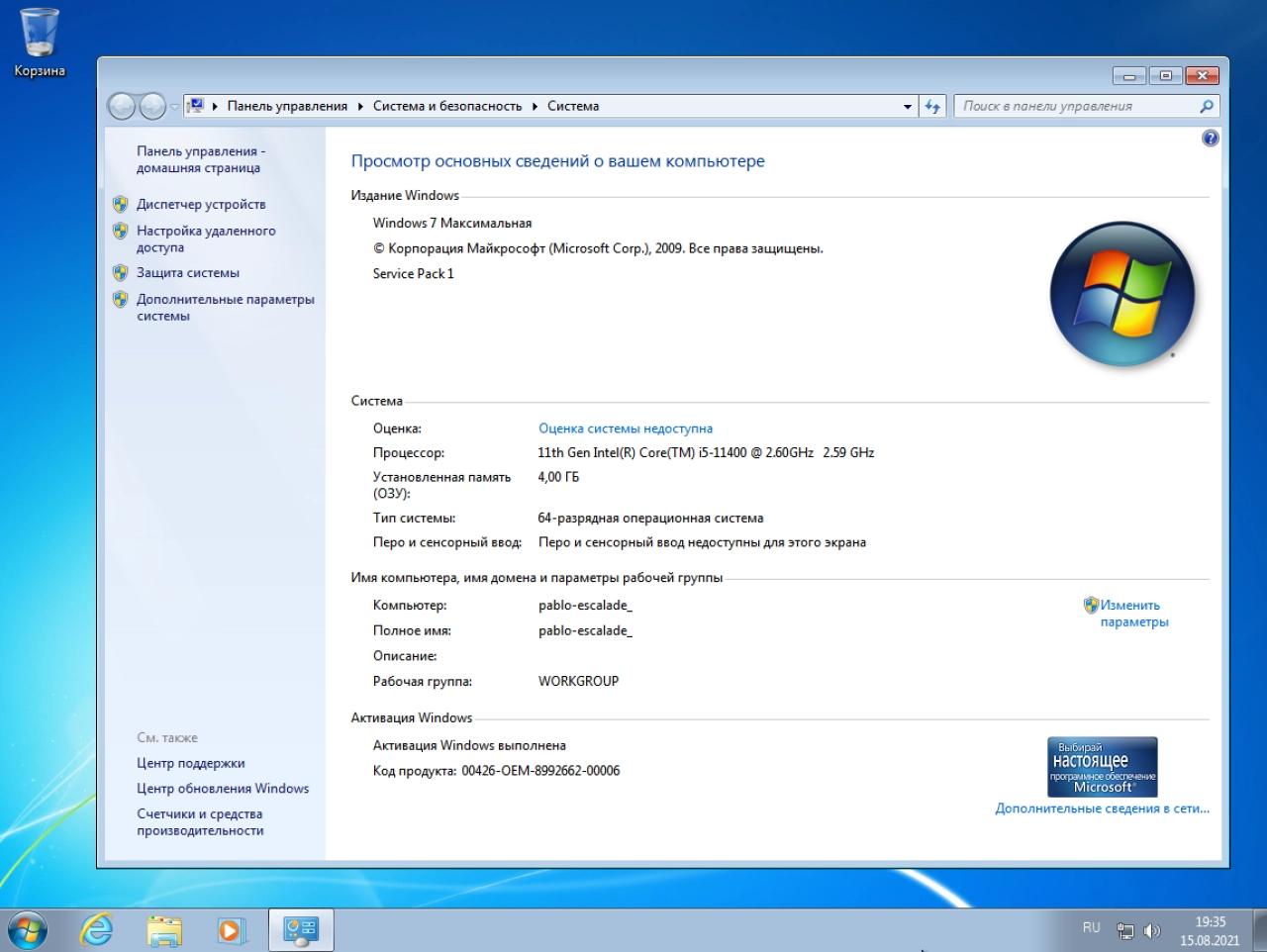Click shield icon next to 'Изменить параметры'

[1091, 605]
